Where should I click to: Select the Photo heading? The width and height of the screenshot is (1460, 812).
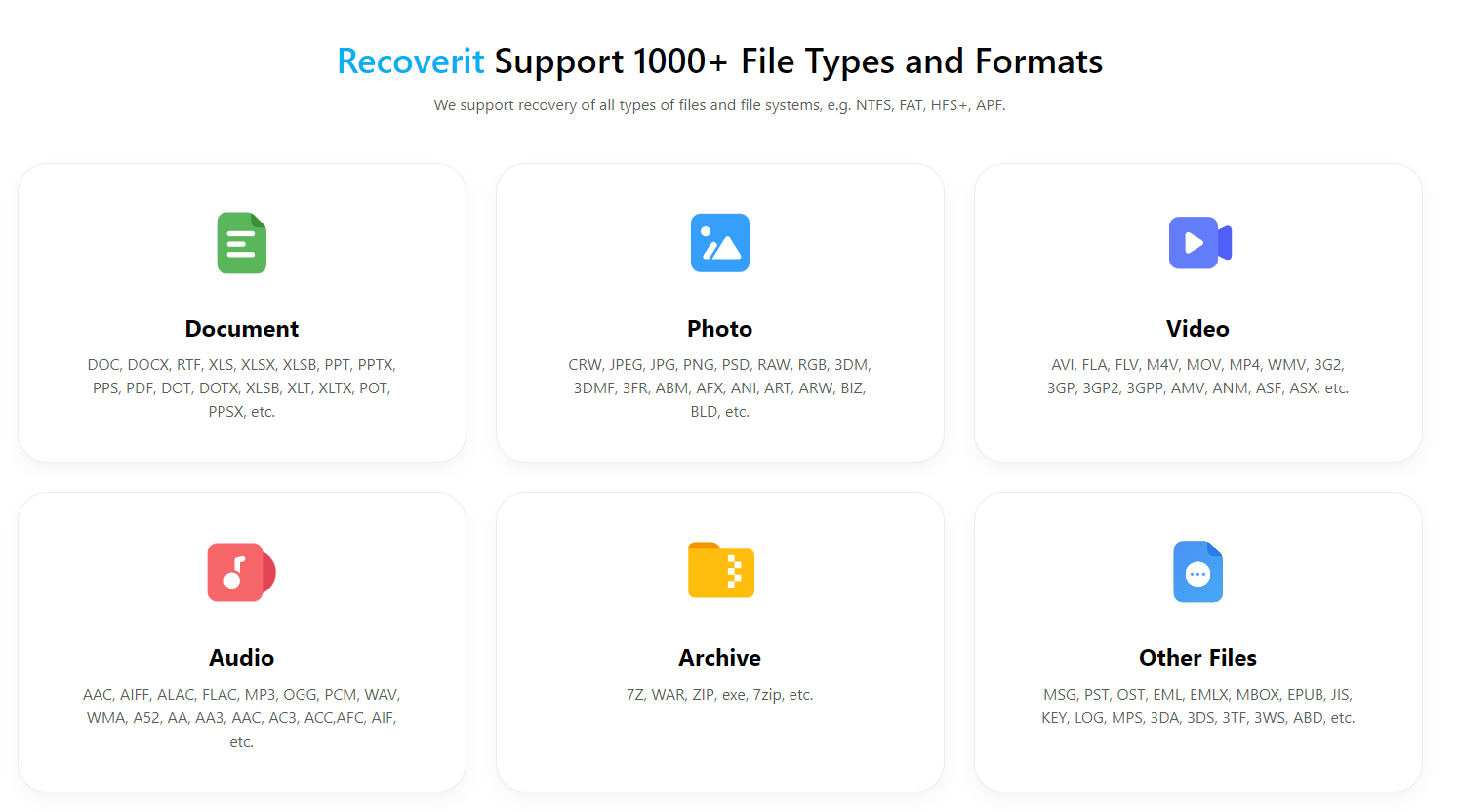720,329
